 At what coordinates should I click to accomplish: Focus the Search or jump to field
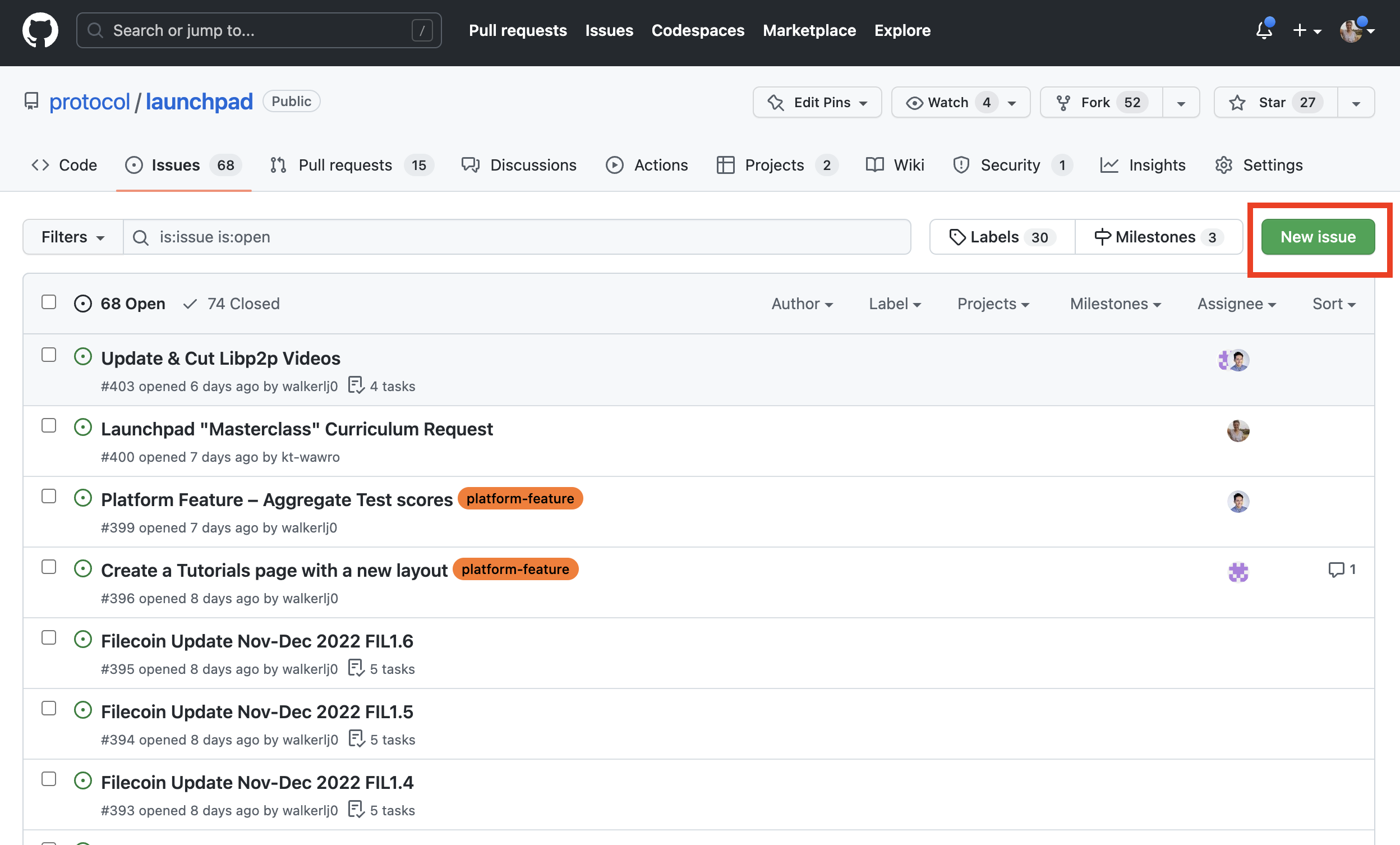coord(259,30)
